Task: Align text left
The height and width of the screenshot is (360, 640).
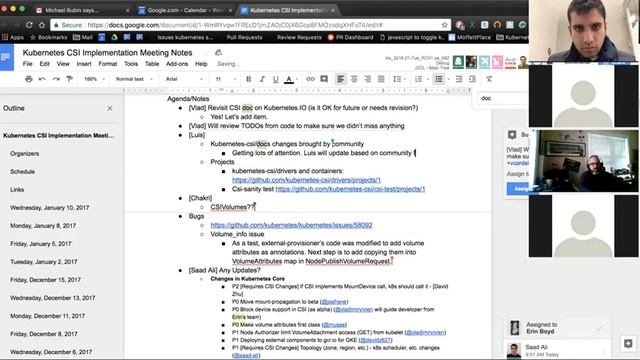Action: [340, 79]
